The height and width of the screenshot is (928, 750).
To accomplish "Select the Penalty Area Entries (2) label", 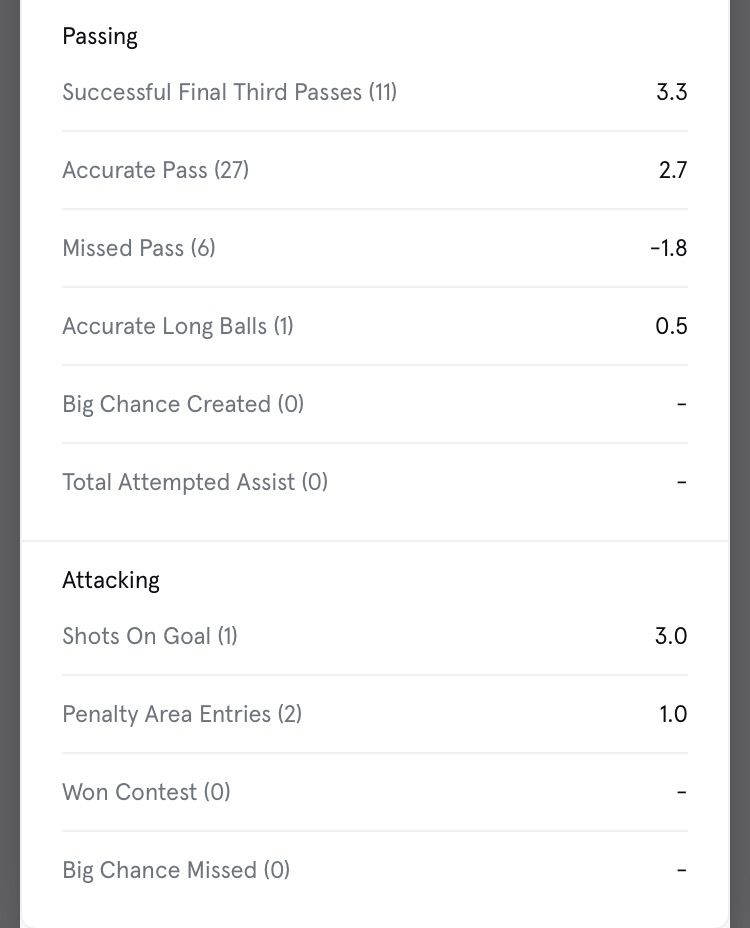I will coord(182,715).
